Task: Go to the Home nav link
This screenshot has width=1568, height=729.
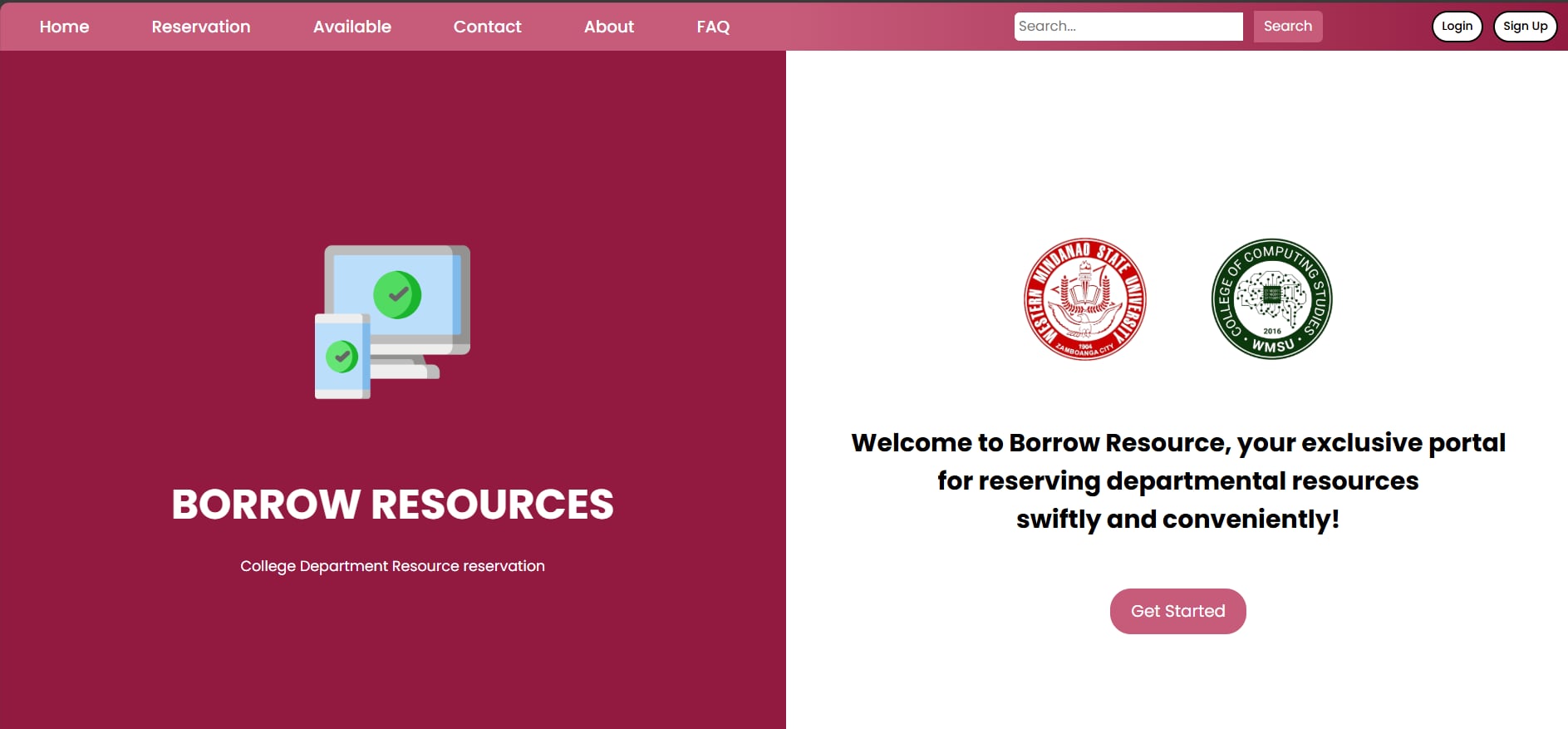Action: 64,27
